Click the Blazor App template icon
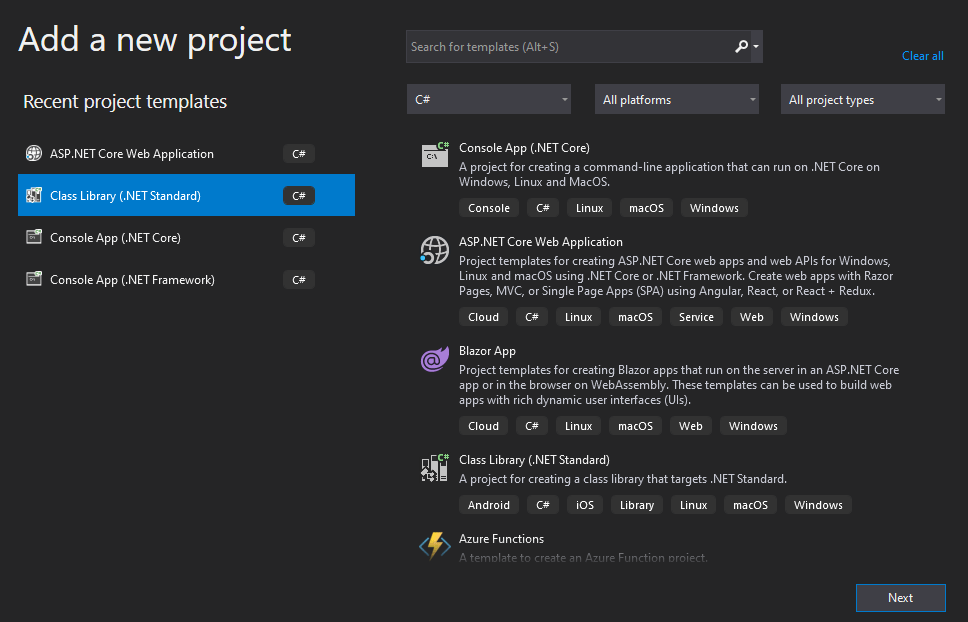The image size is (968, 622). click(434, 359)
